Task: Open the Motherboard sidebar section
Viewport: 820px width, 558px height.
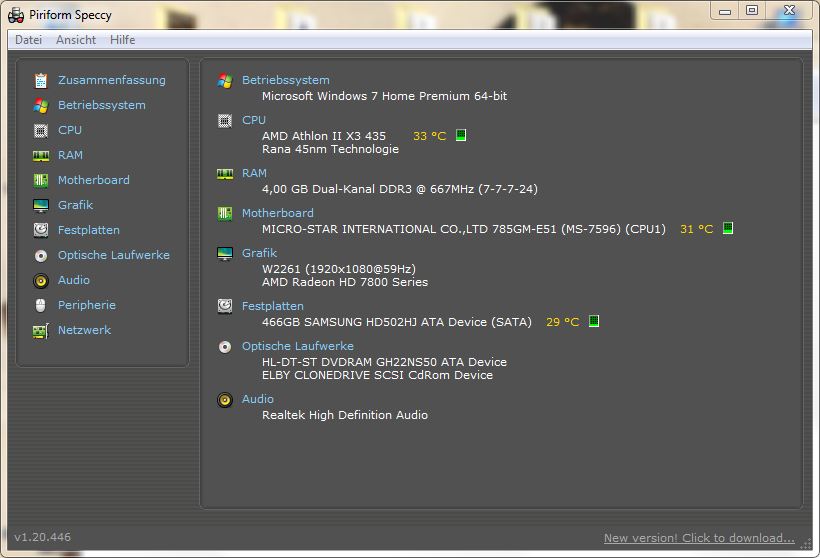Action: (94, 180)
